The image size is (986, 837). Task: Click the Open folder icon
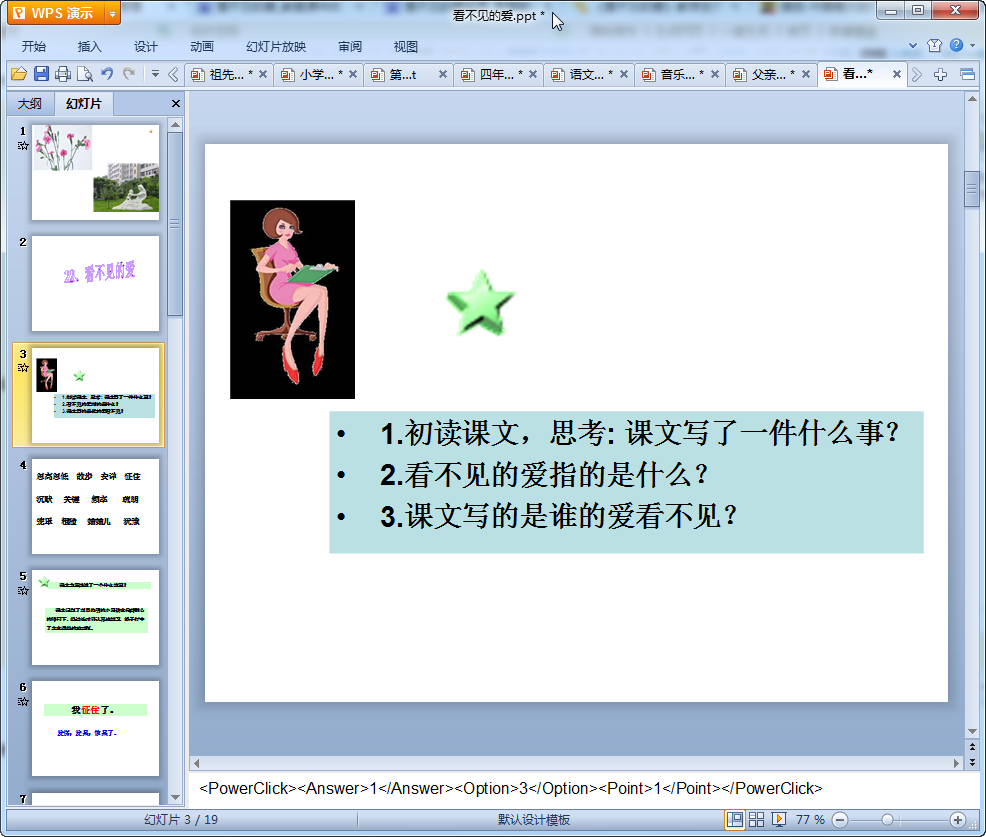point(19,74)
